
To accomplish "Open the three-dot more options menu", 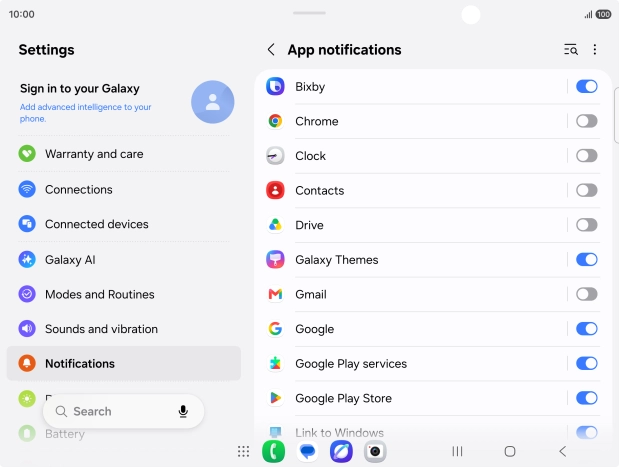I will click(x=595, y=50).
